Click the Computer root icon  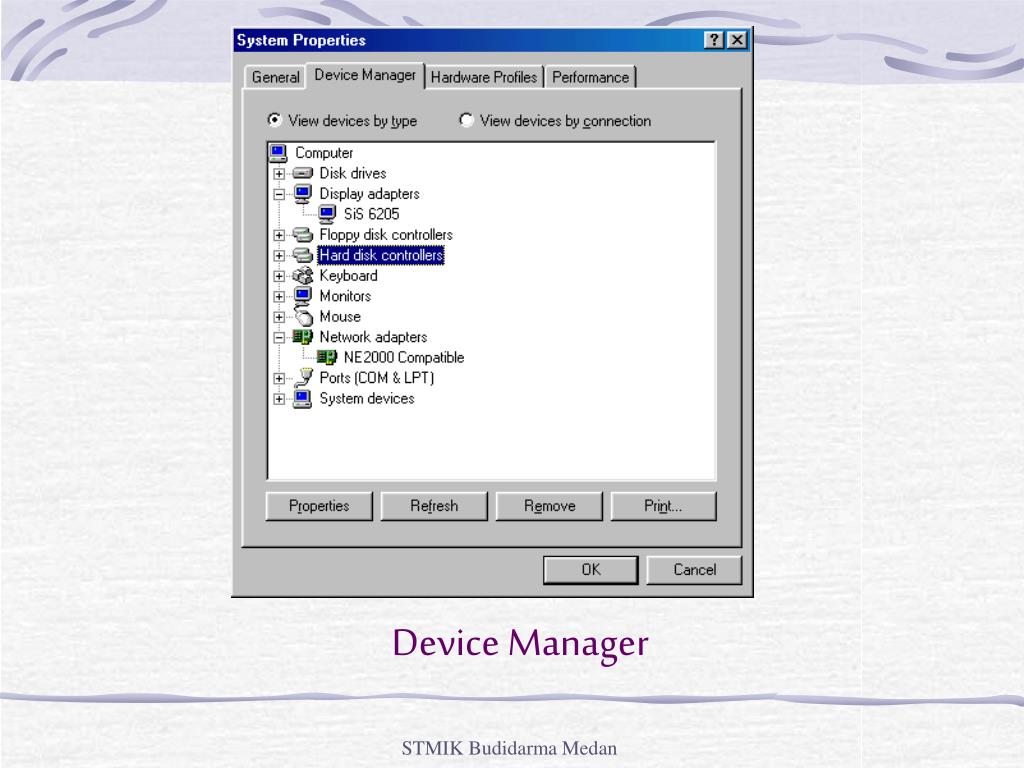[278, 153]
